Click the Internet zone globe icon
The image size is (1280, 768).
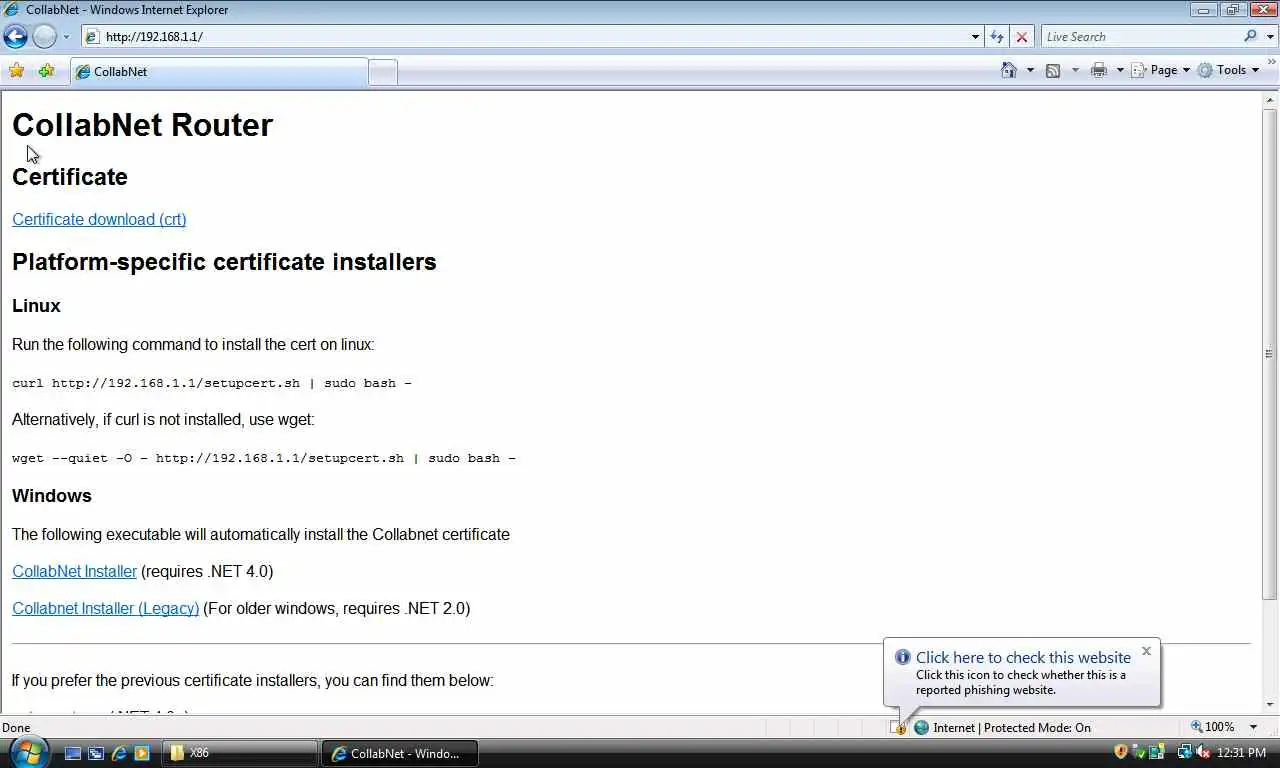(922, 728)
